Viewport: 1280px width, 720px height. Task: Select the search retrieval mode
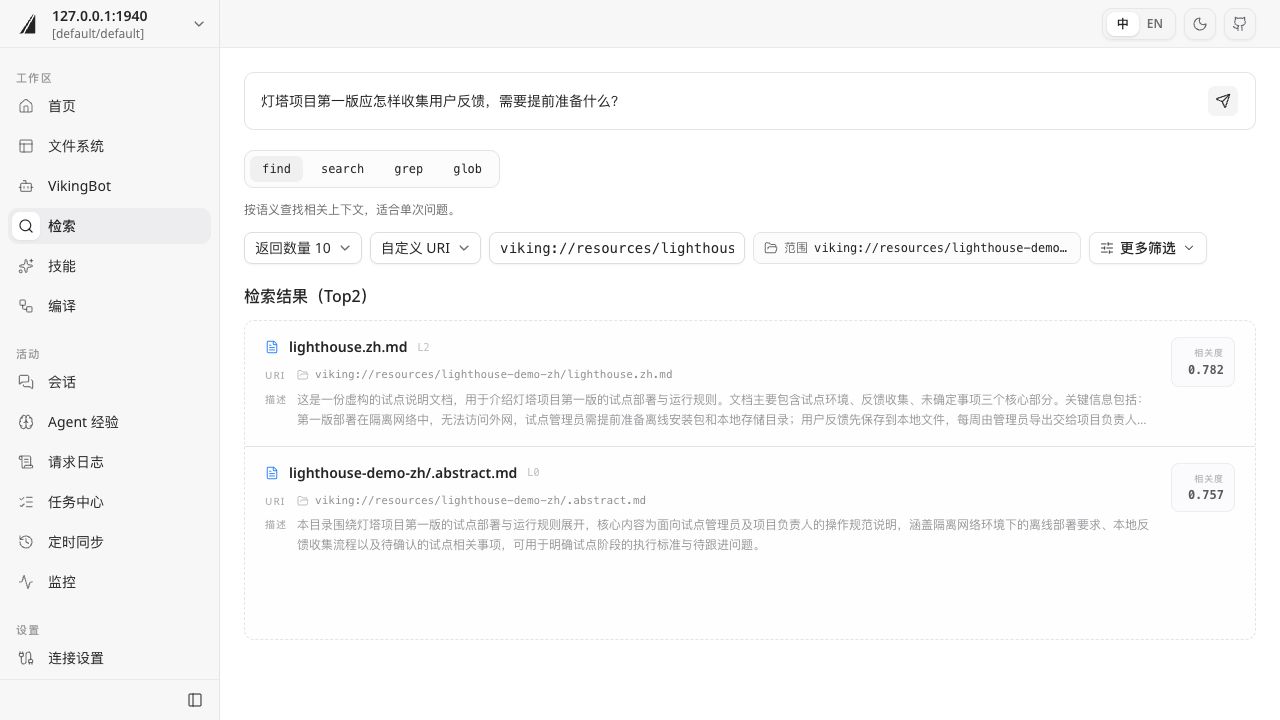(x=342, y=169)
